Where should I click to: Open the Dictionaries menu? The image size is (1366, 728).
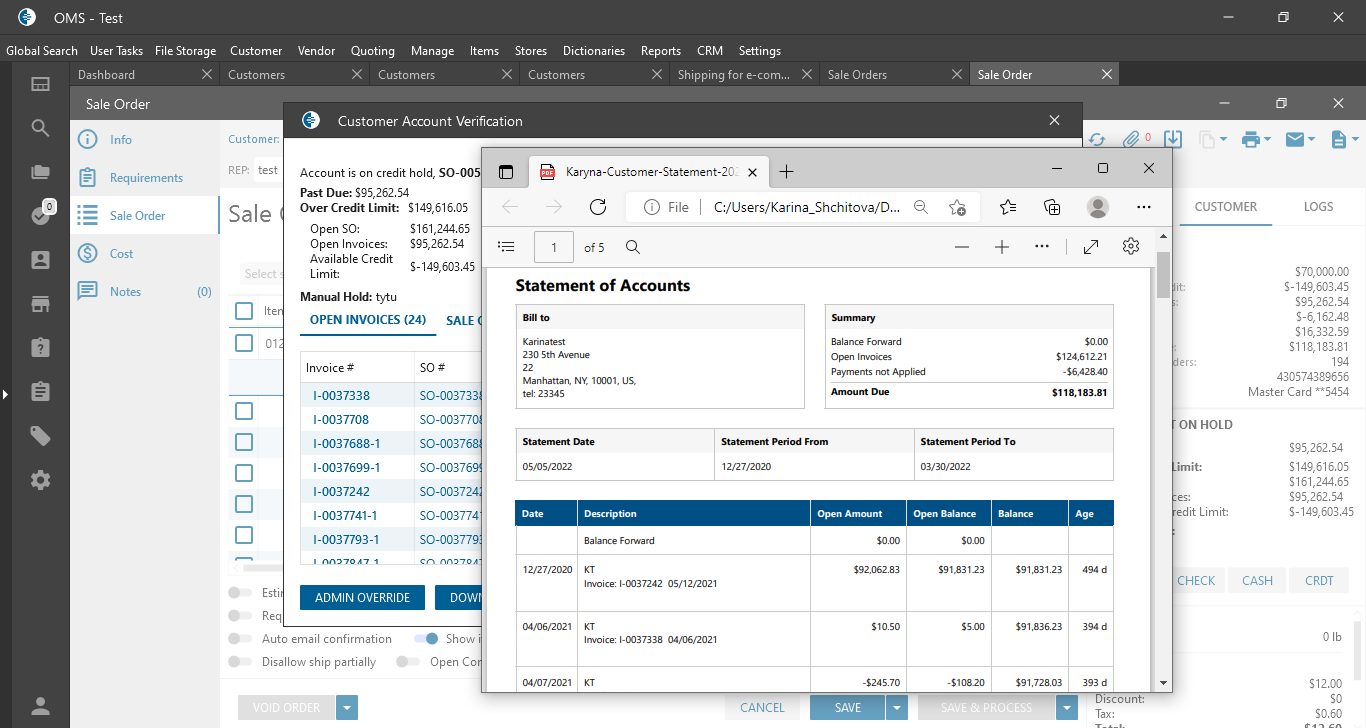[x=593, y=51]
